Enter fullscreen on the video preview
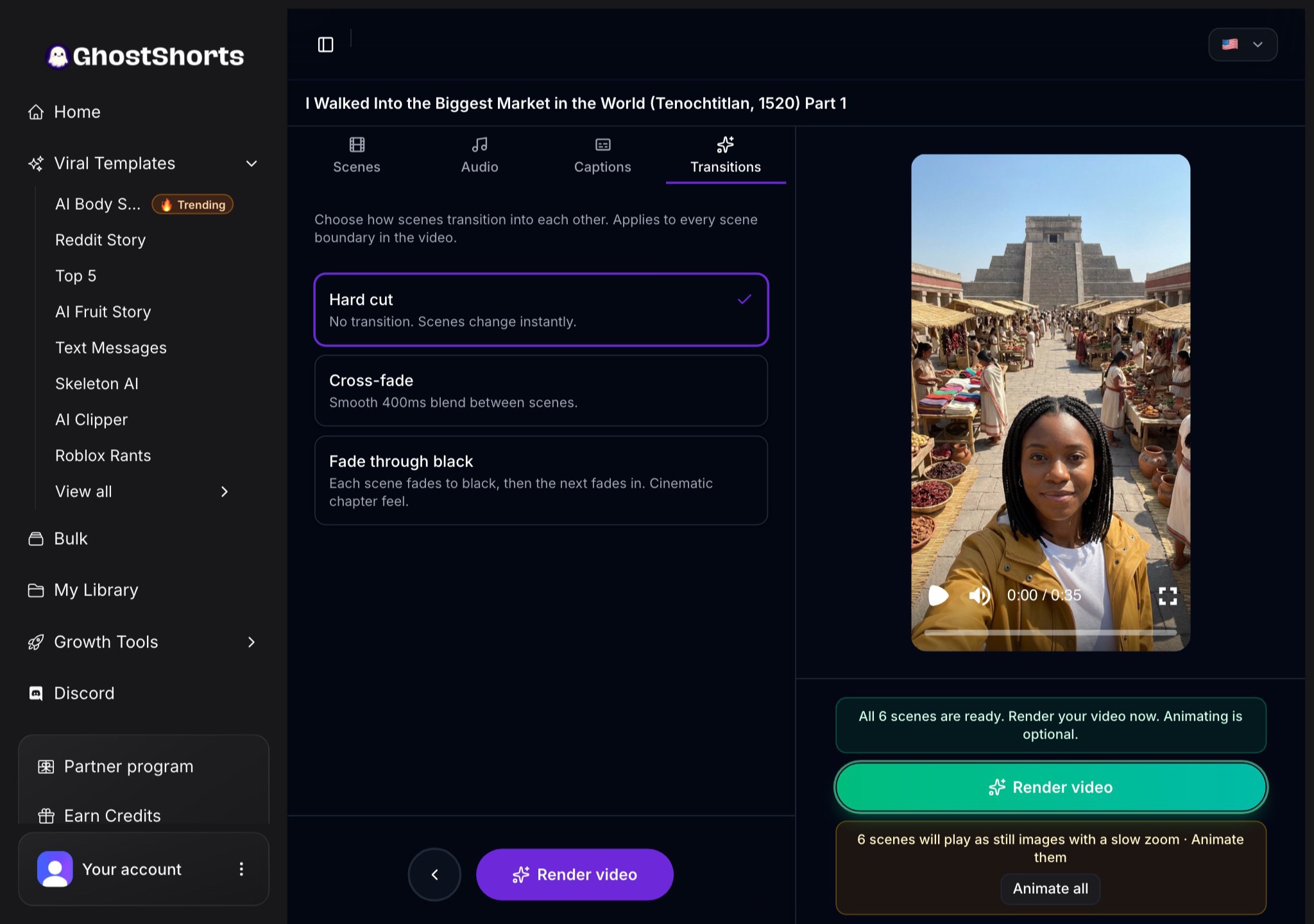1314x924 pixels. tap(1168, 596)
